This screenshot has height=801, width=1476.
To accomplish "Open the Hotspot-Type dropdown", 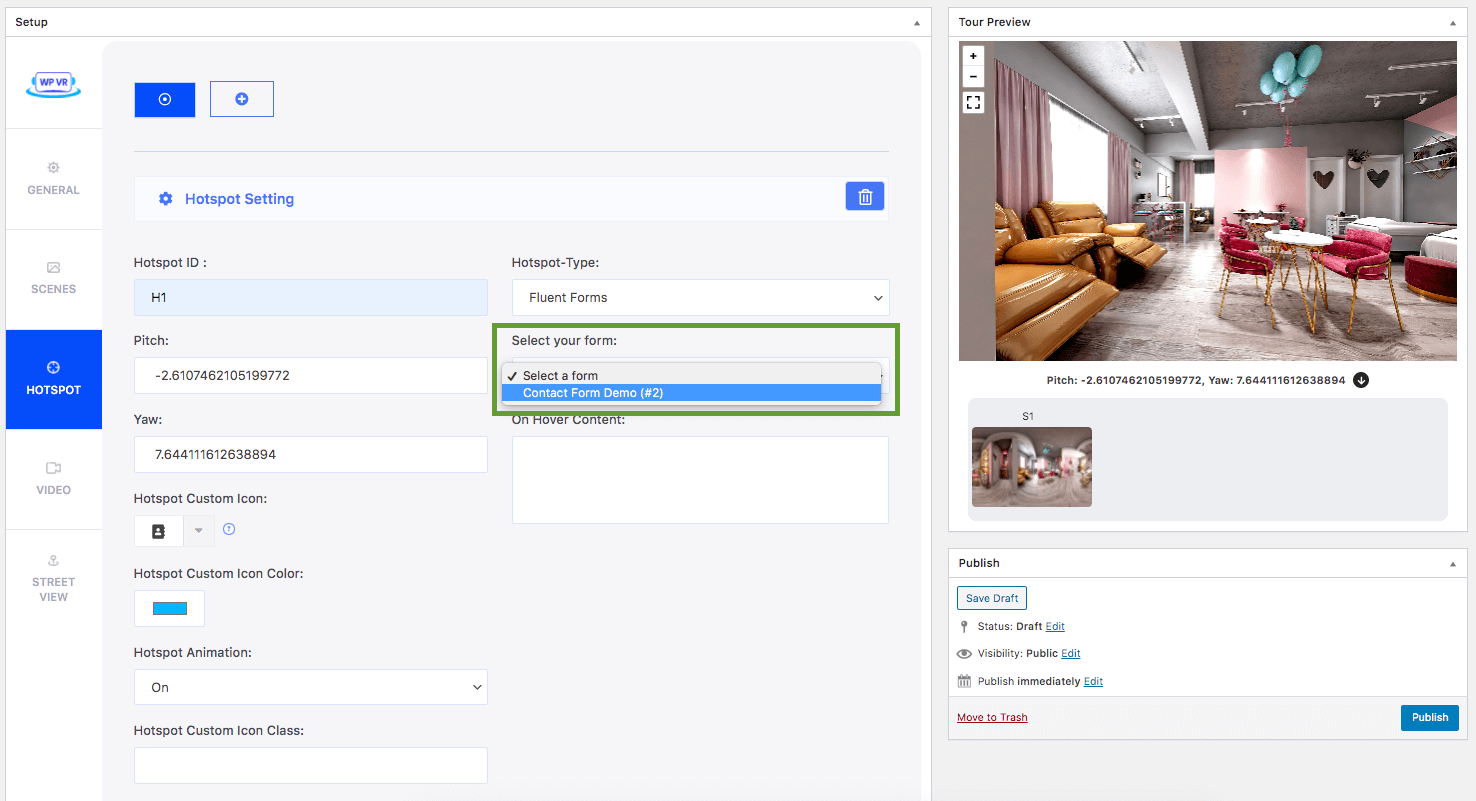I will (700, 297).
